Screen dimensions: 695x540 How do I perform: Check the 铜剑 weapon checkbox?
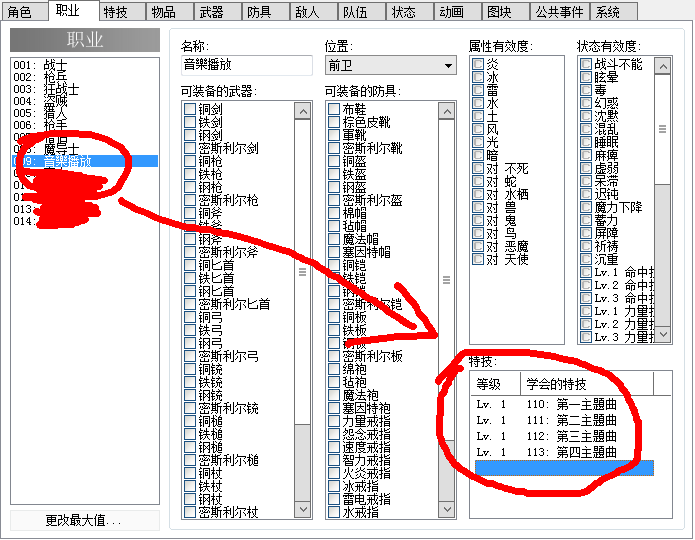click(x=190, y=109)
